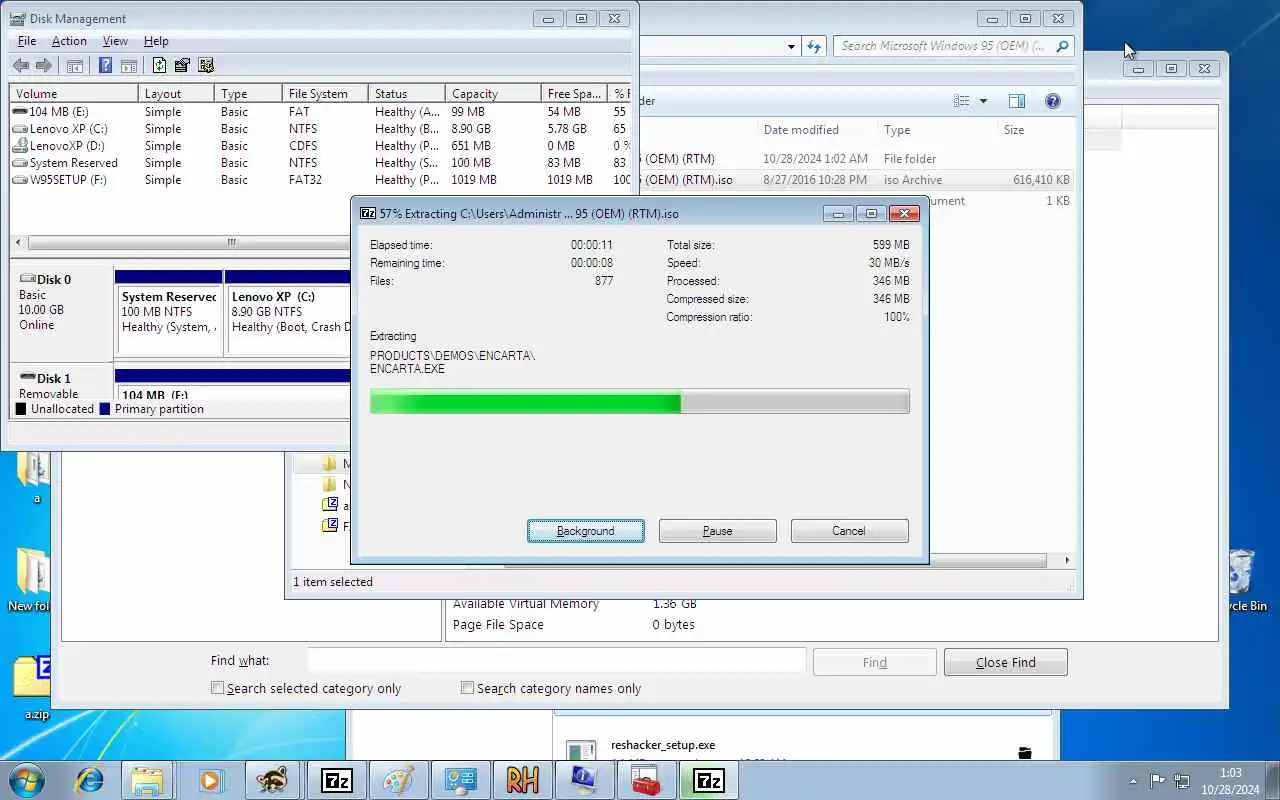Sort by File System column header
The width and height of the screenshot is (1280, 800).
click(325, 93)
